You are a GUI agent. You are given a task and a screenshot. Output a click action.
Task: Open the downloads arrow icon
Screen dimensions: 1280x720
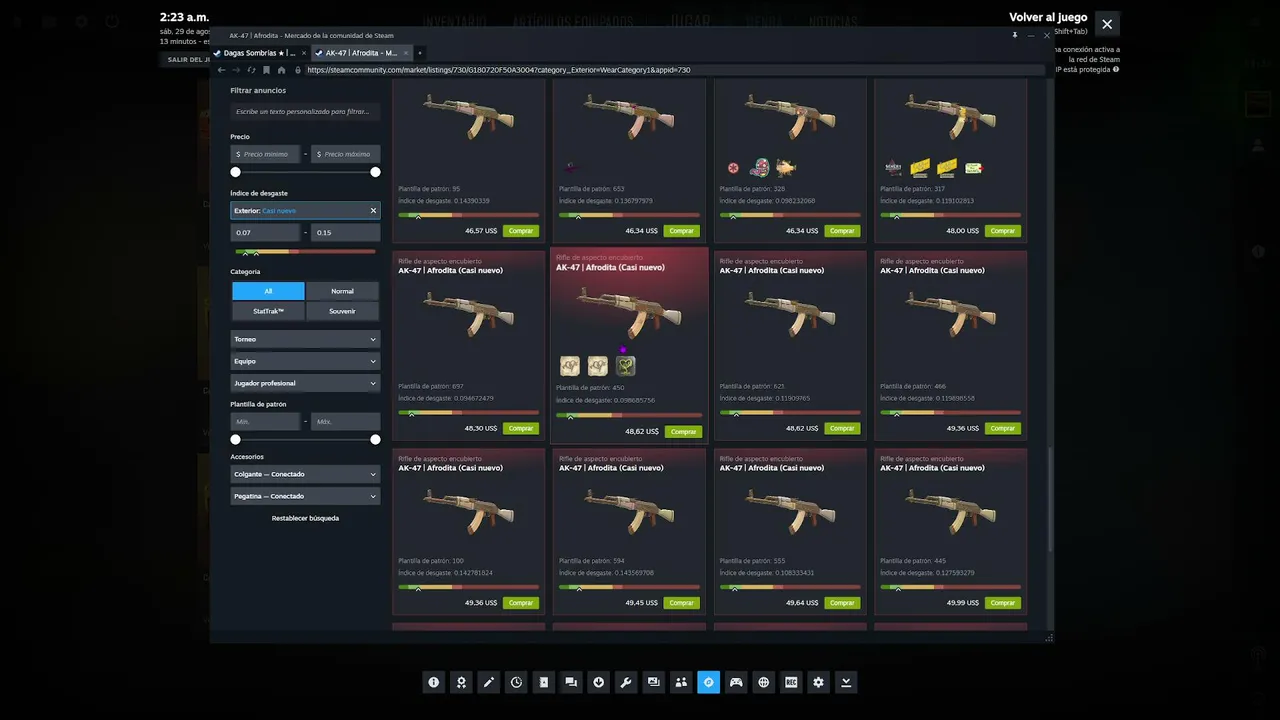tap(599, 682)
